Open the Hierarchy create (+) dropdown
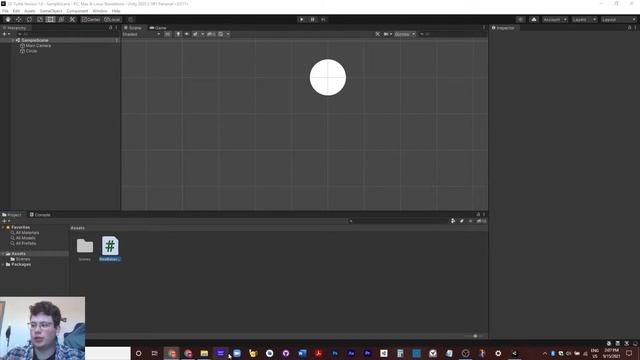Image resolution: width=640 pixels, height=360 pixels. click(6, 34)
